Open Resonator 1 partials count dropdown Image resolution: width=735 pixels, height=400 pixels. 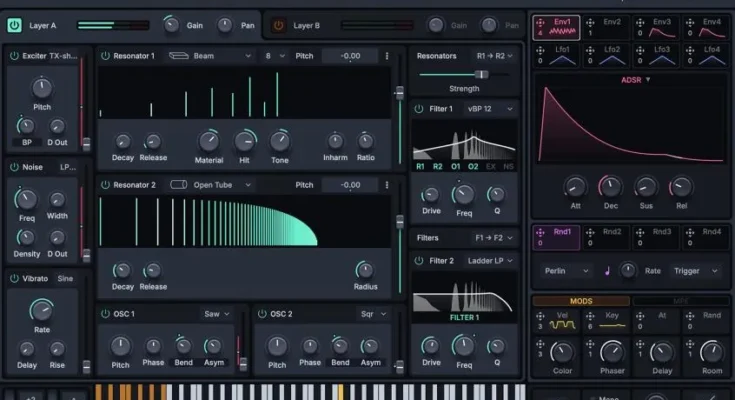click(x=275, y=56)
